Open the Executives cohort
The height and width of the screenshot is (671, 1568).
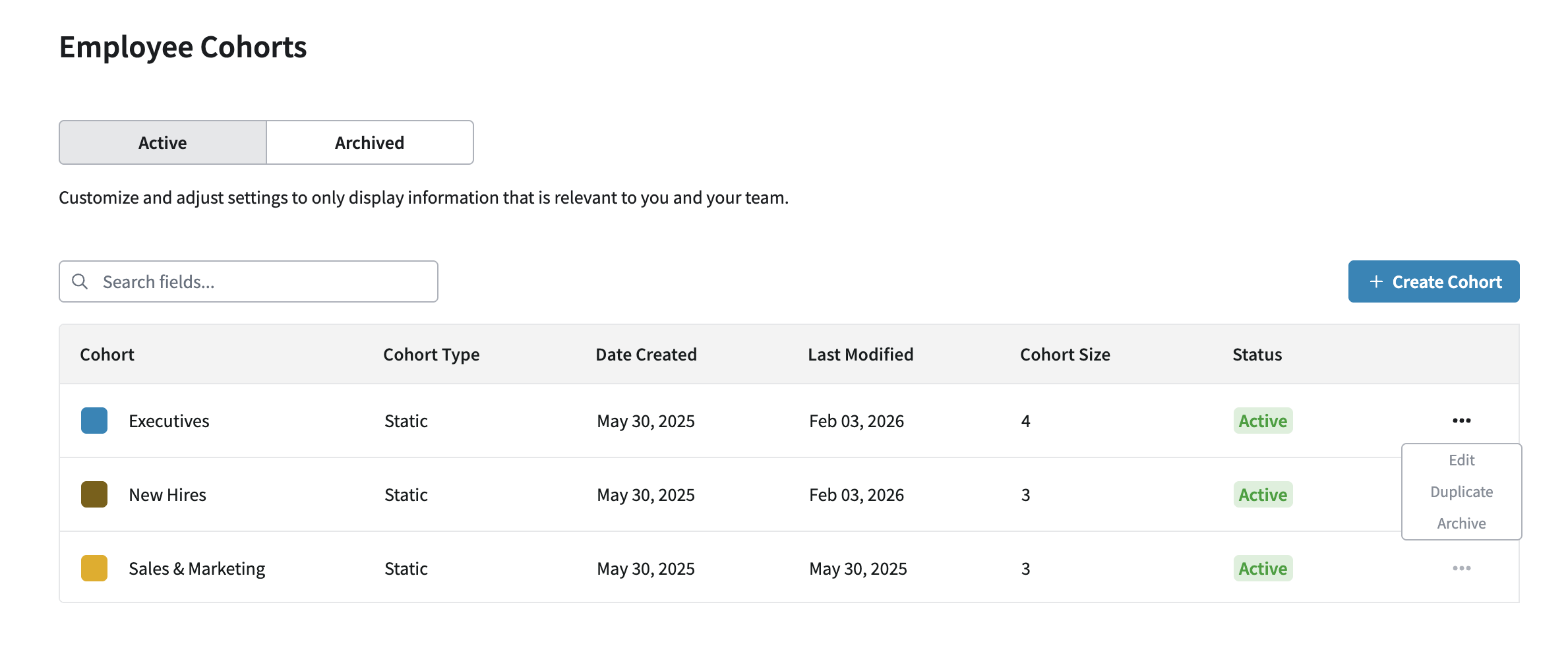(x=169, y=421)
